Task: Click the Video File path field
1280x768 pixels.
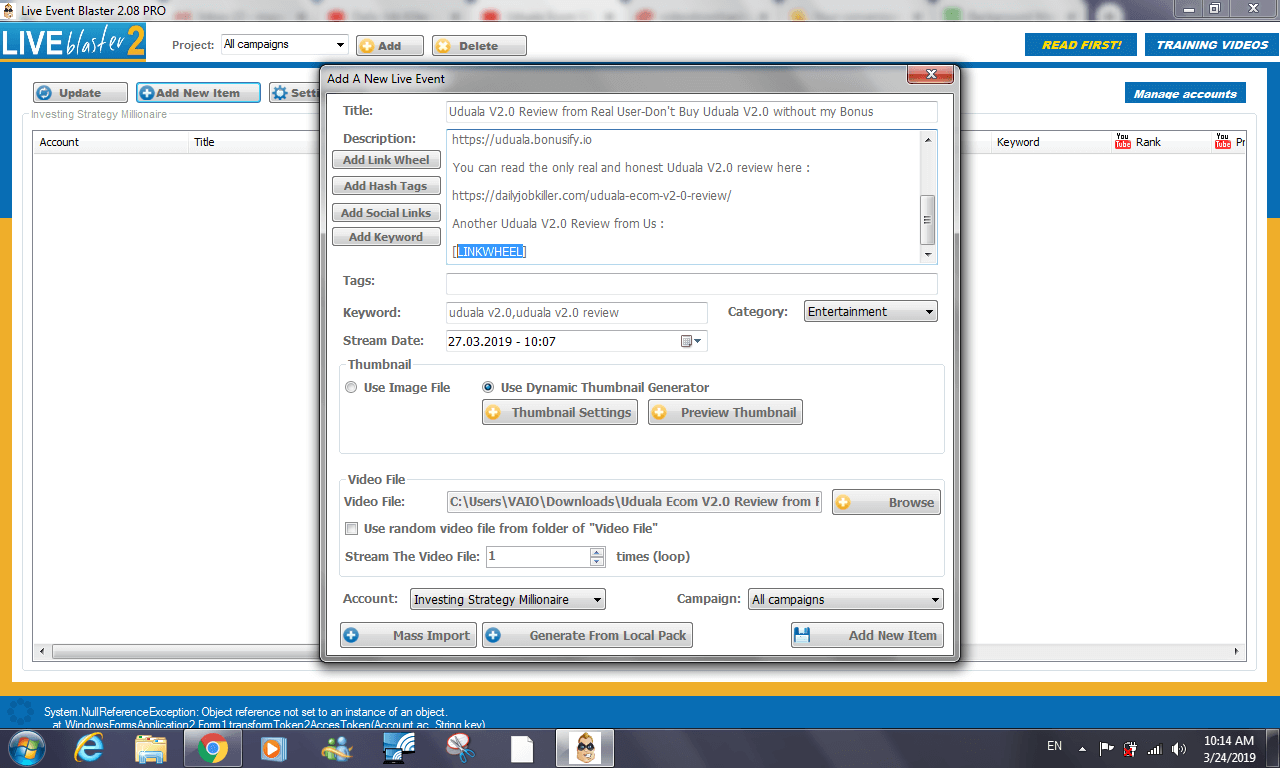Action: 634,502
